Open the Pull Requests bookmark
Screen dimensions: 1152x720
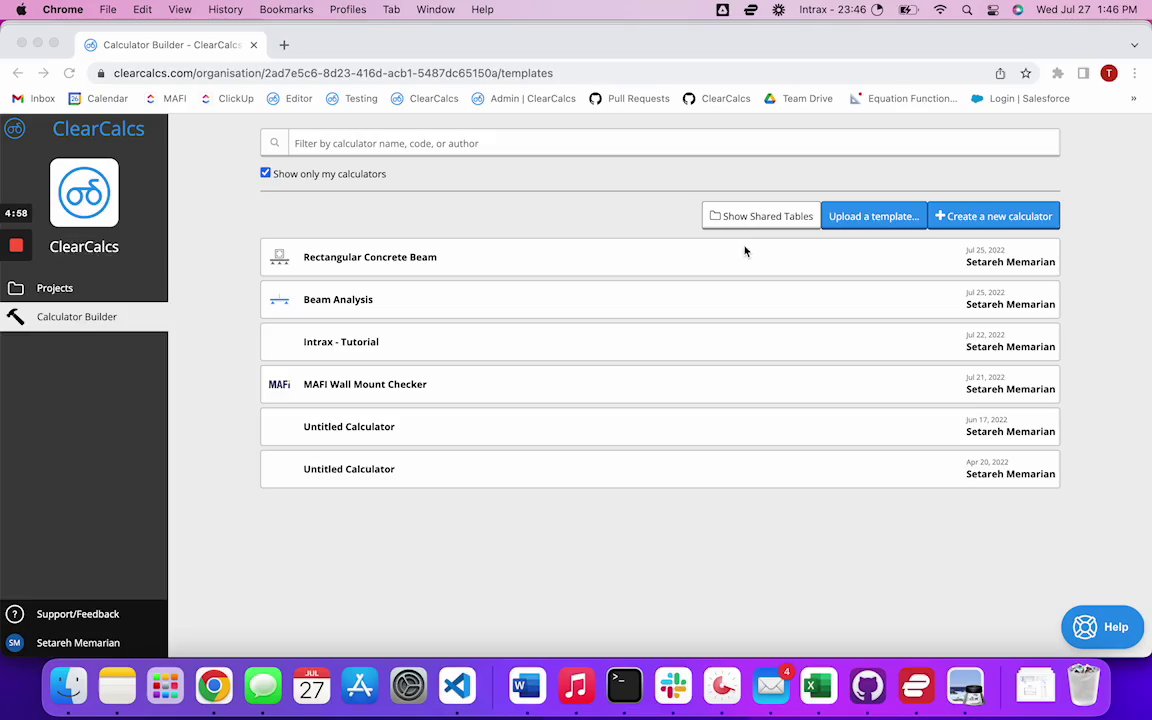coord(630,98)
